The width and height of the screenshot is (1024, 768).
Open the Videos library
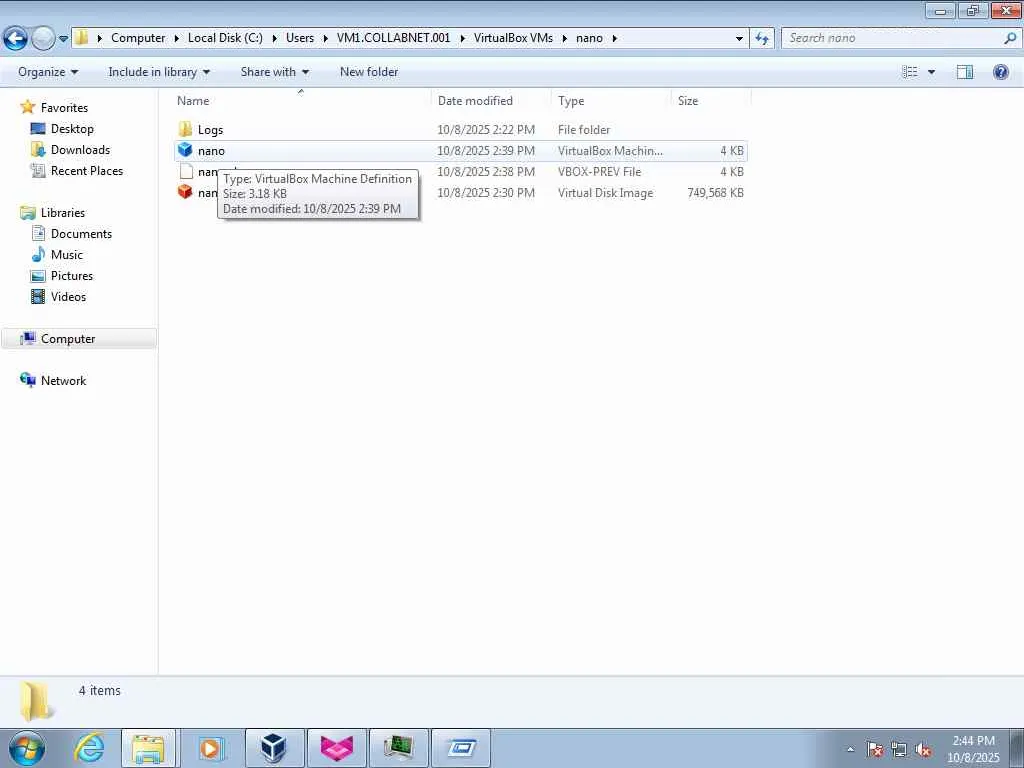point(68,296)
